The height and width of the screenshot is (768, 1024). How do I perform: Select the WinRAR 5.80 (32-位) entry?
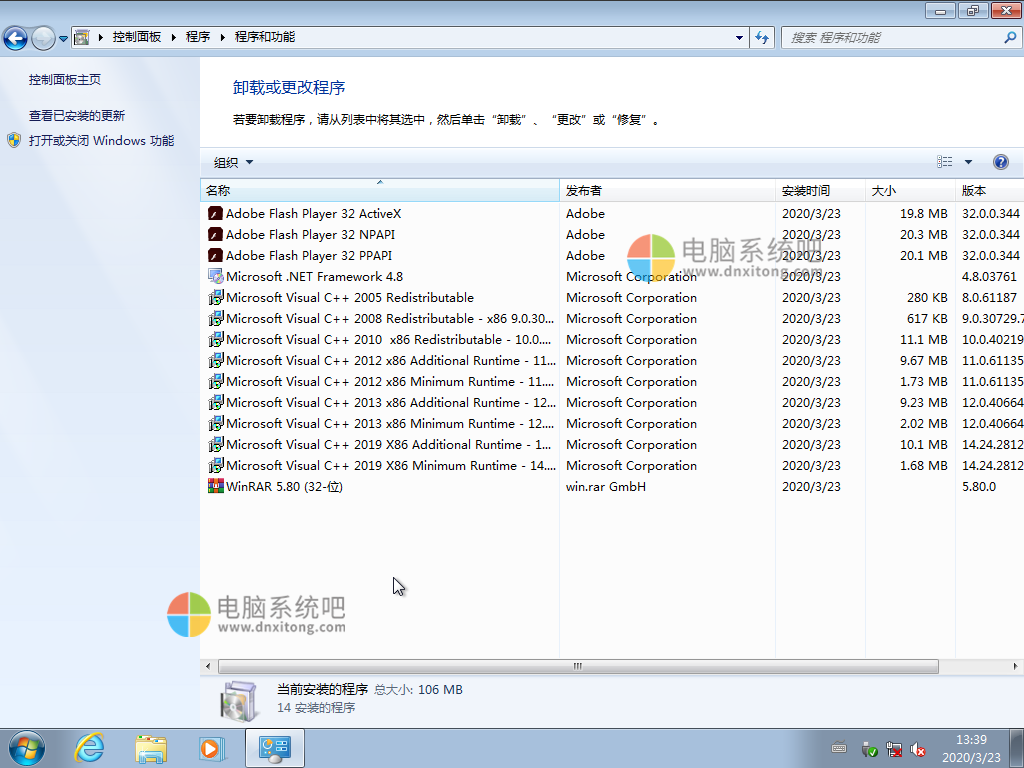coord(280,486)
